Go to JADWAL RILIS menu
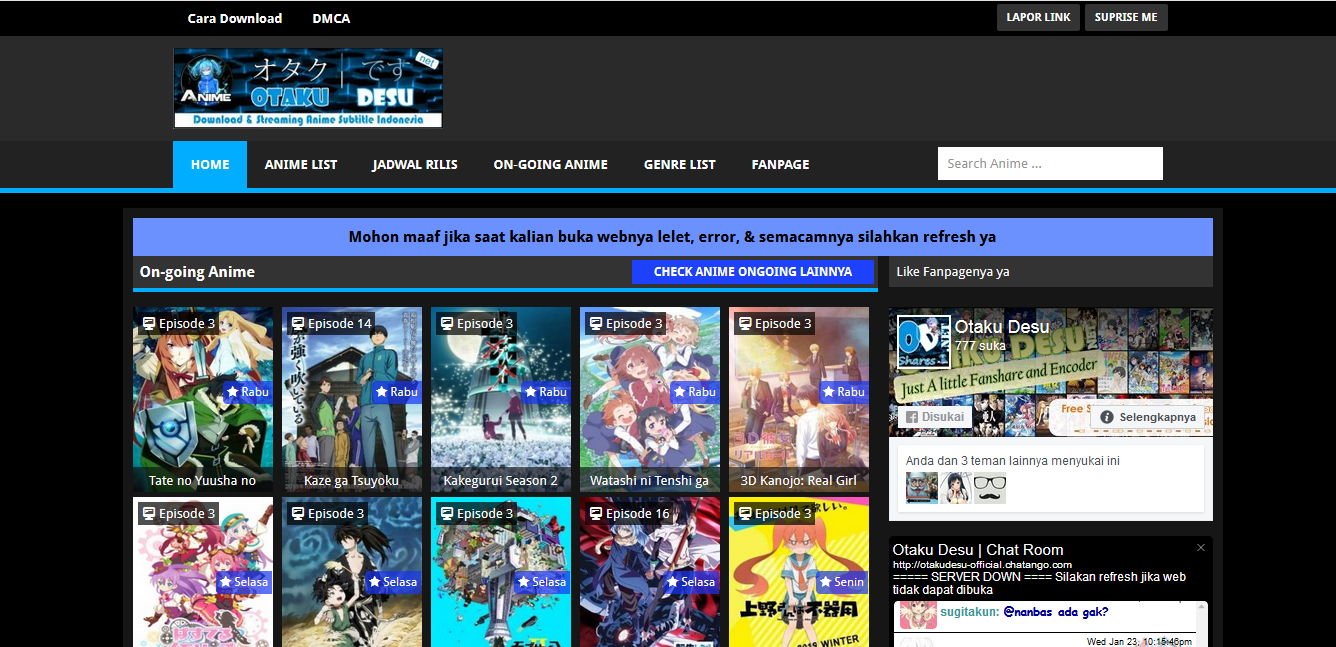Viewport: 1336px width, 647px height. (x=415, y=164)
